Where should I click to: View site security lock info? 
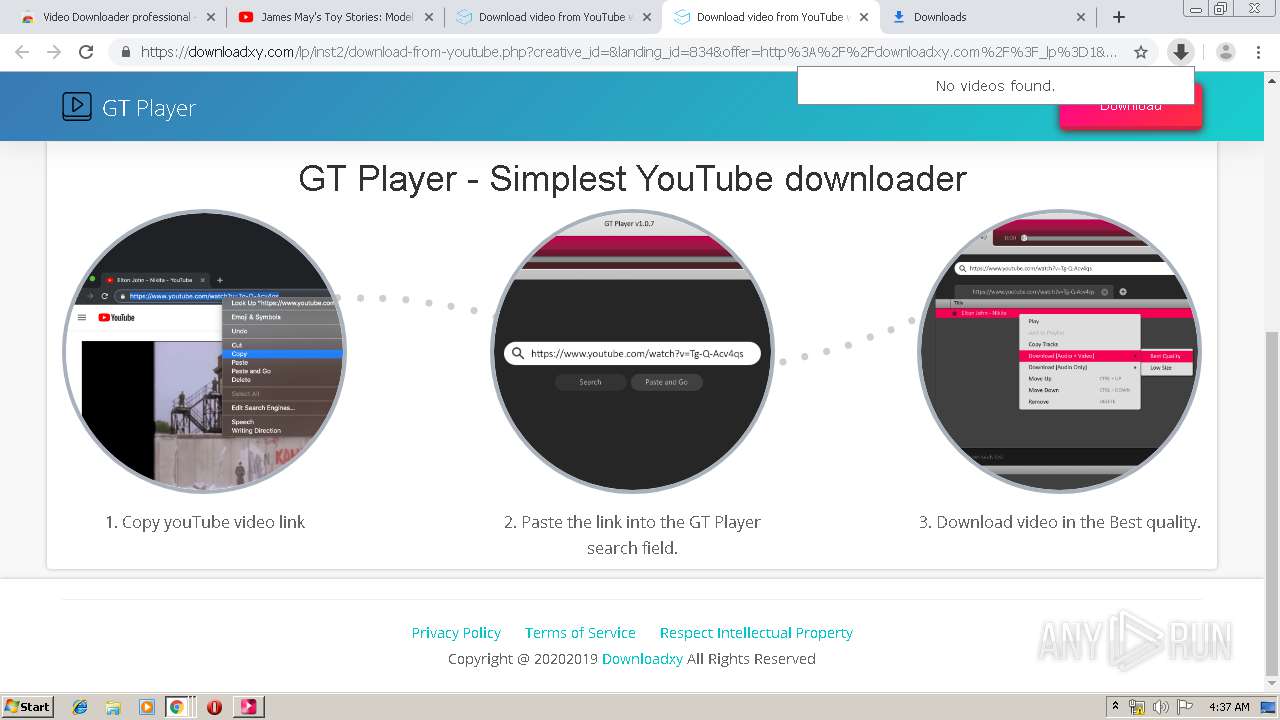click(126, 52)
